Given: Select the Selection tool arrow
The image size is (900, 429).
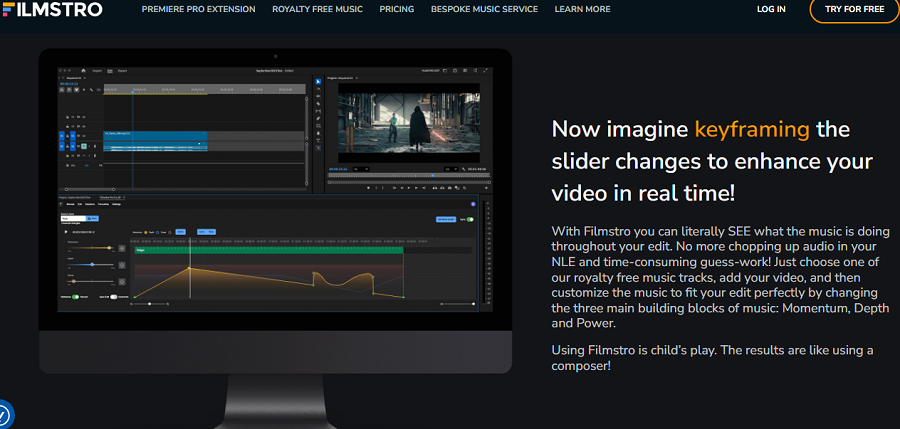Looking at the screenshot, I should (x=318, y=82).
